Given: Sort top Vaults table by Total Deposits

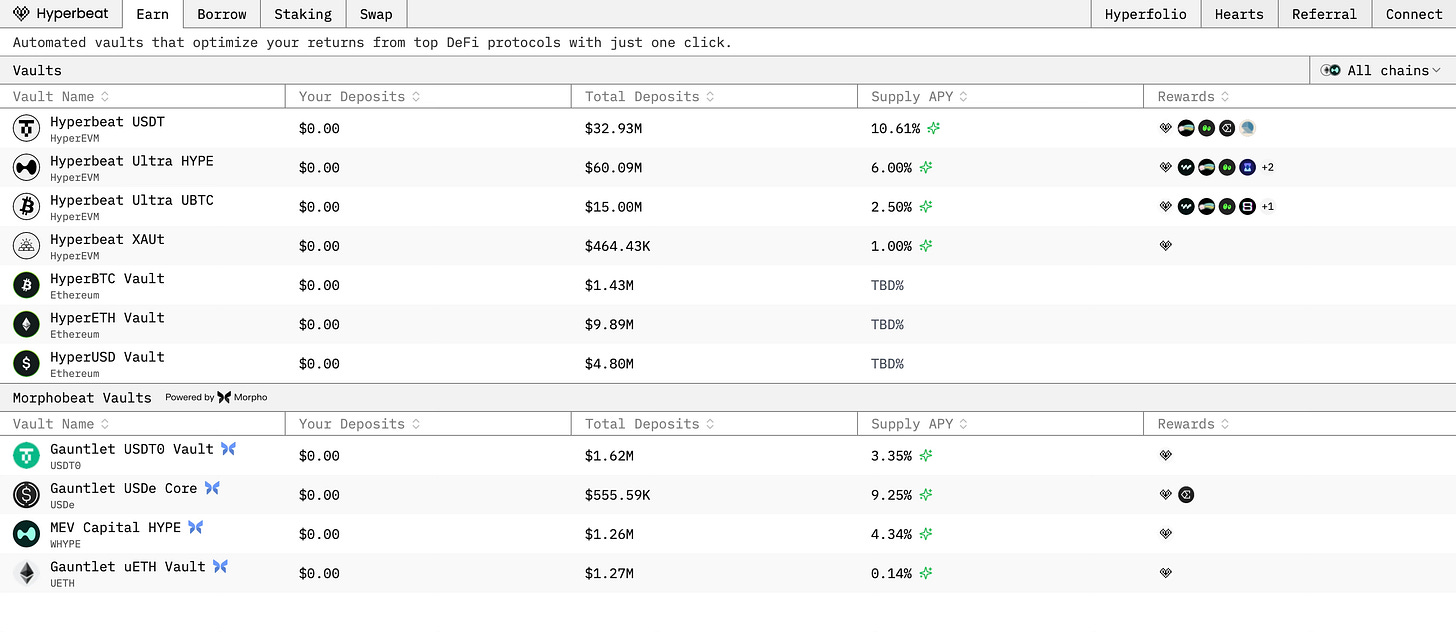Looking at the screenshot, I should click(x=650, y=96).
